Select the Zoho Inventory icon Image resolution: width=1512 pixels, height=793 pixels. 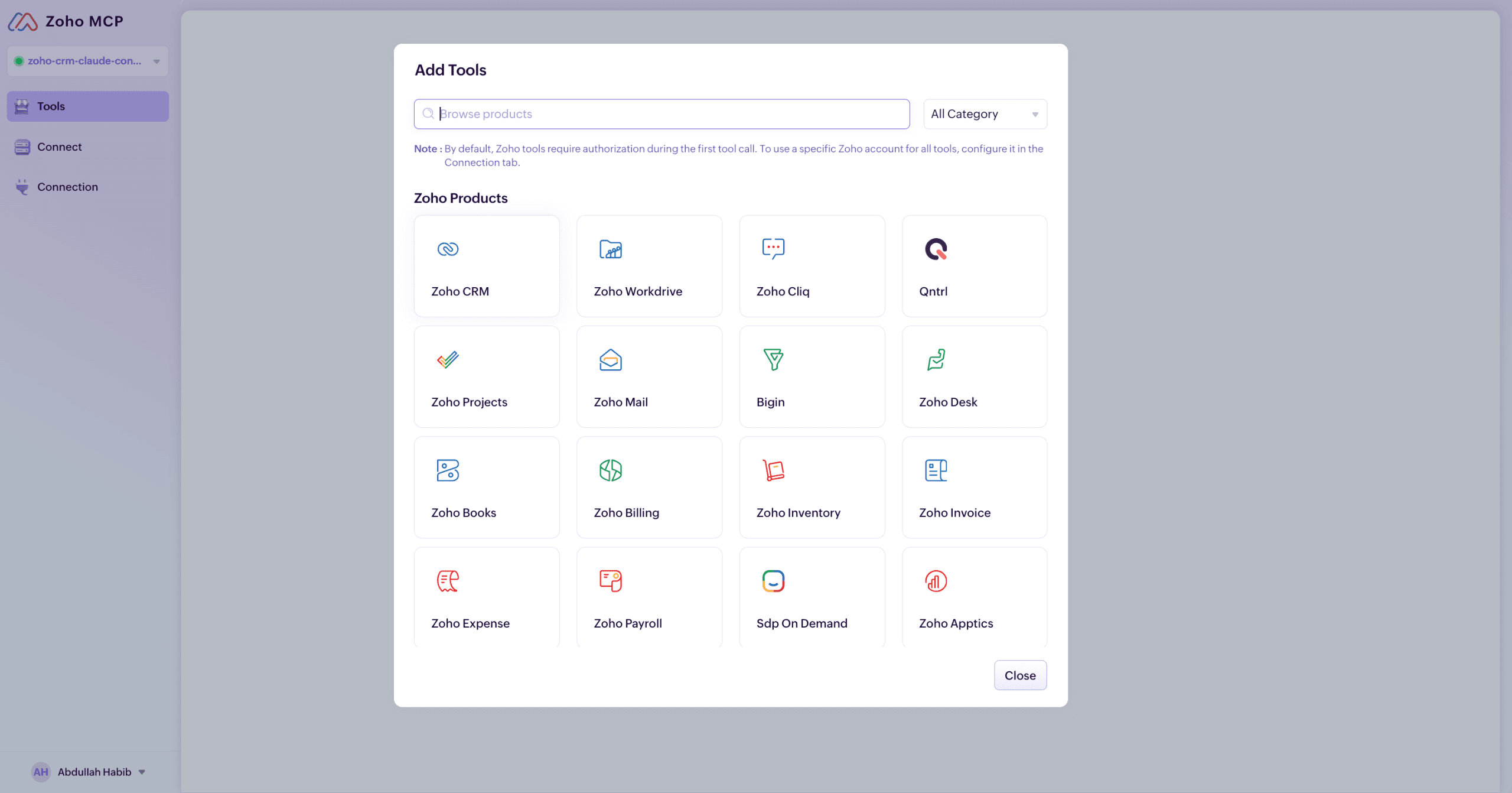[x=773, y=470]
